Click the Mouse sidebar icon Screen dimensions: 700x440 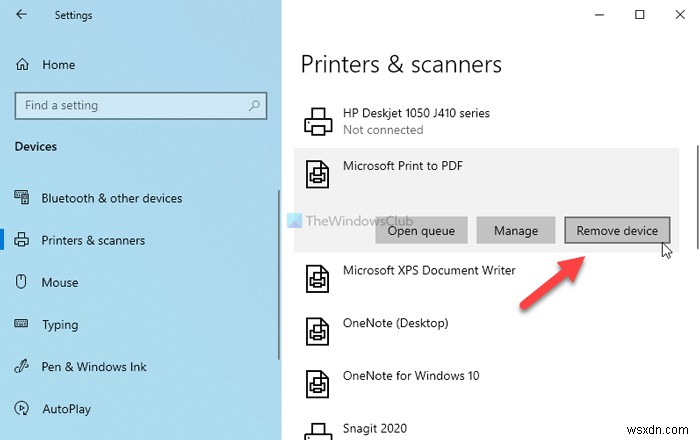click(21, 282)
